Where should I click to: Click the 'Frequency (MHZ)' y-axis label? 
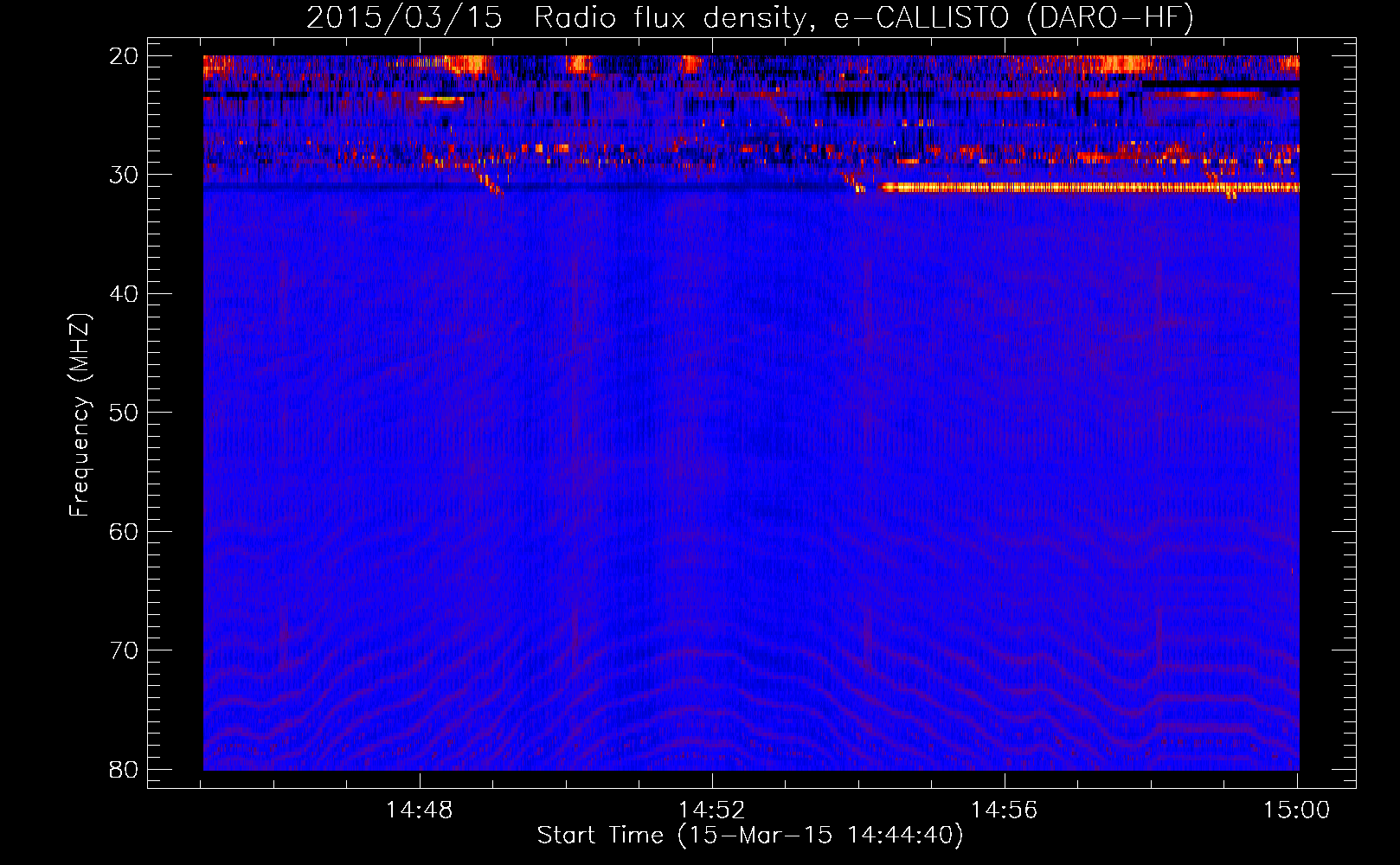coord(80,415)
